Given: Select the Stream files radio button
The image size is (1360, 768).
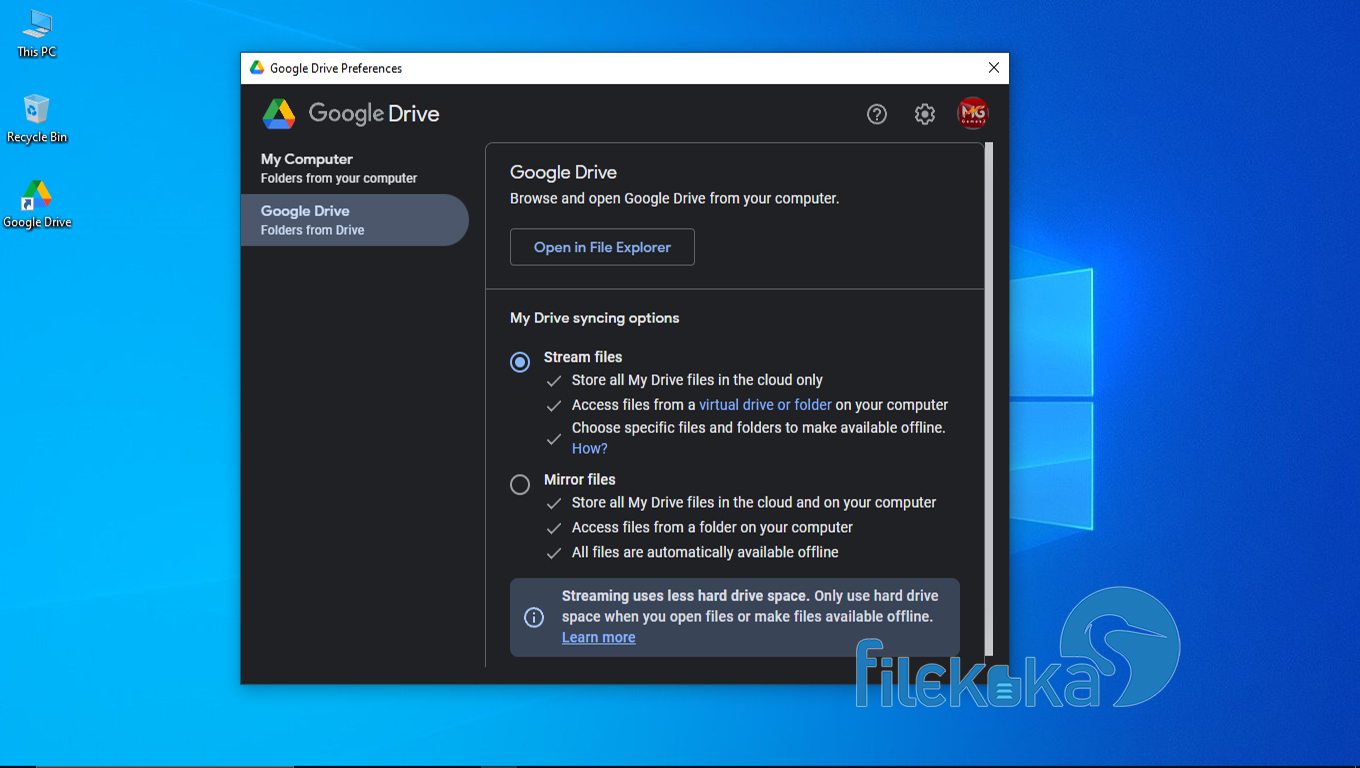Looking at the screenshot, I should point(520,362).
